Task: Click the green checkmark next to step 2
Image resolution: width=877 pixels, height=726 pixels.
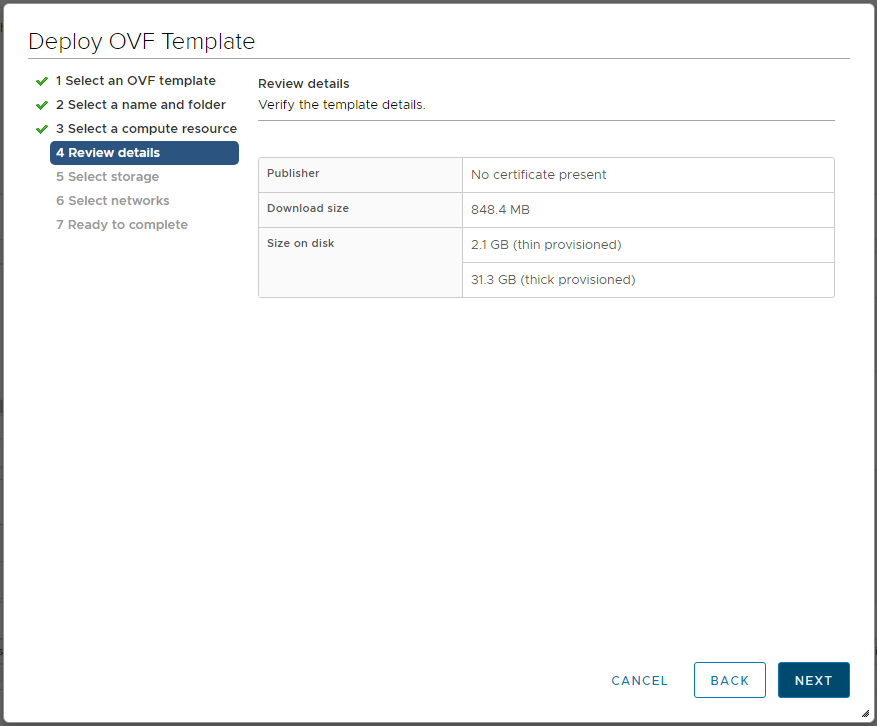Action: click(42, 105)
